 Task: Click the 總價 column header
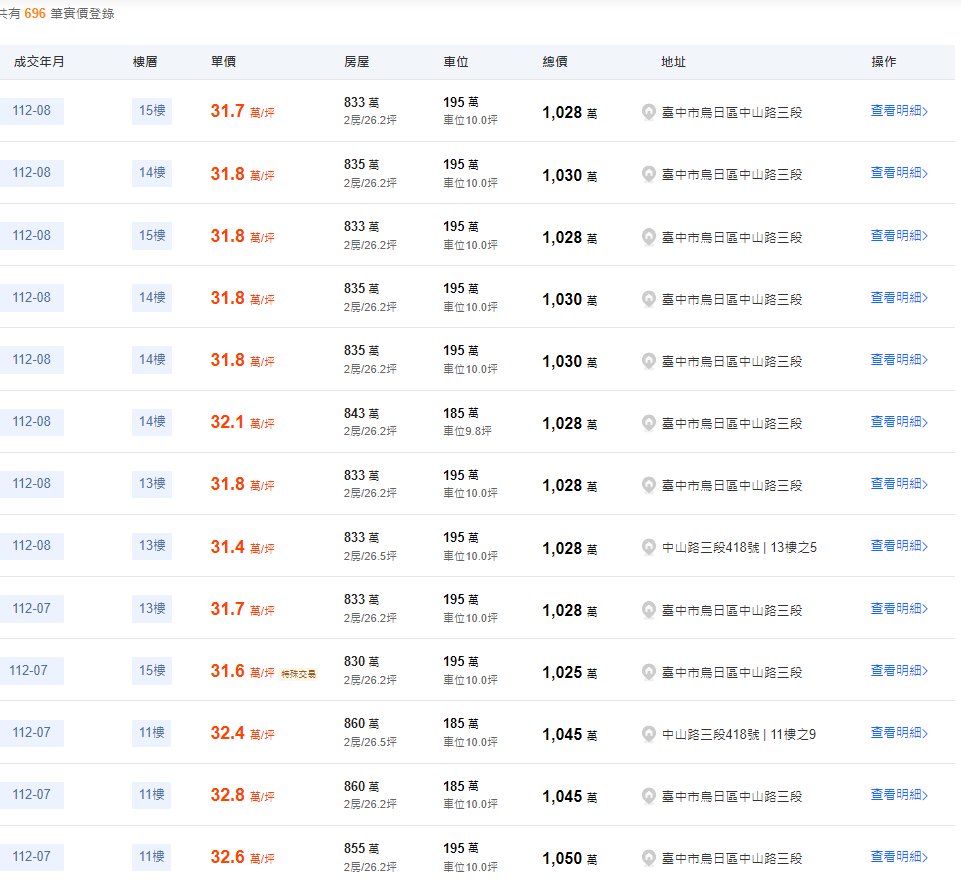coord(555,62)
